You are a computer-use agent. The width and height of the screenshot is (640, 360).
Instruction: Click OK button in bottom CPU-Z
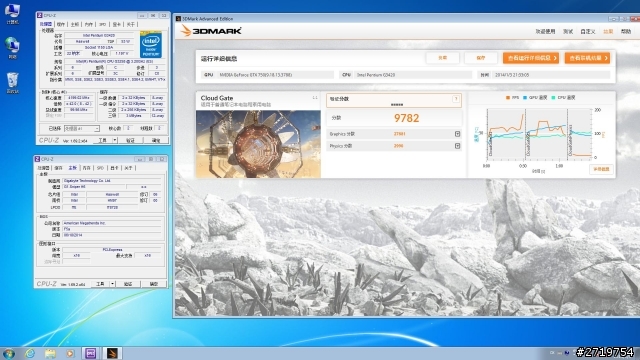point(153,284)
